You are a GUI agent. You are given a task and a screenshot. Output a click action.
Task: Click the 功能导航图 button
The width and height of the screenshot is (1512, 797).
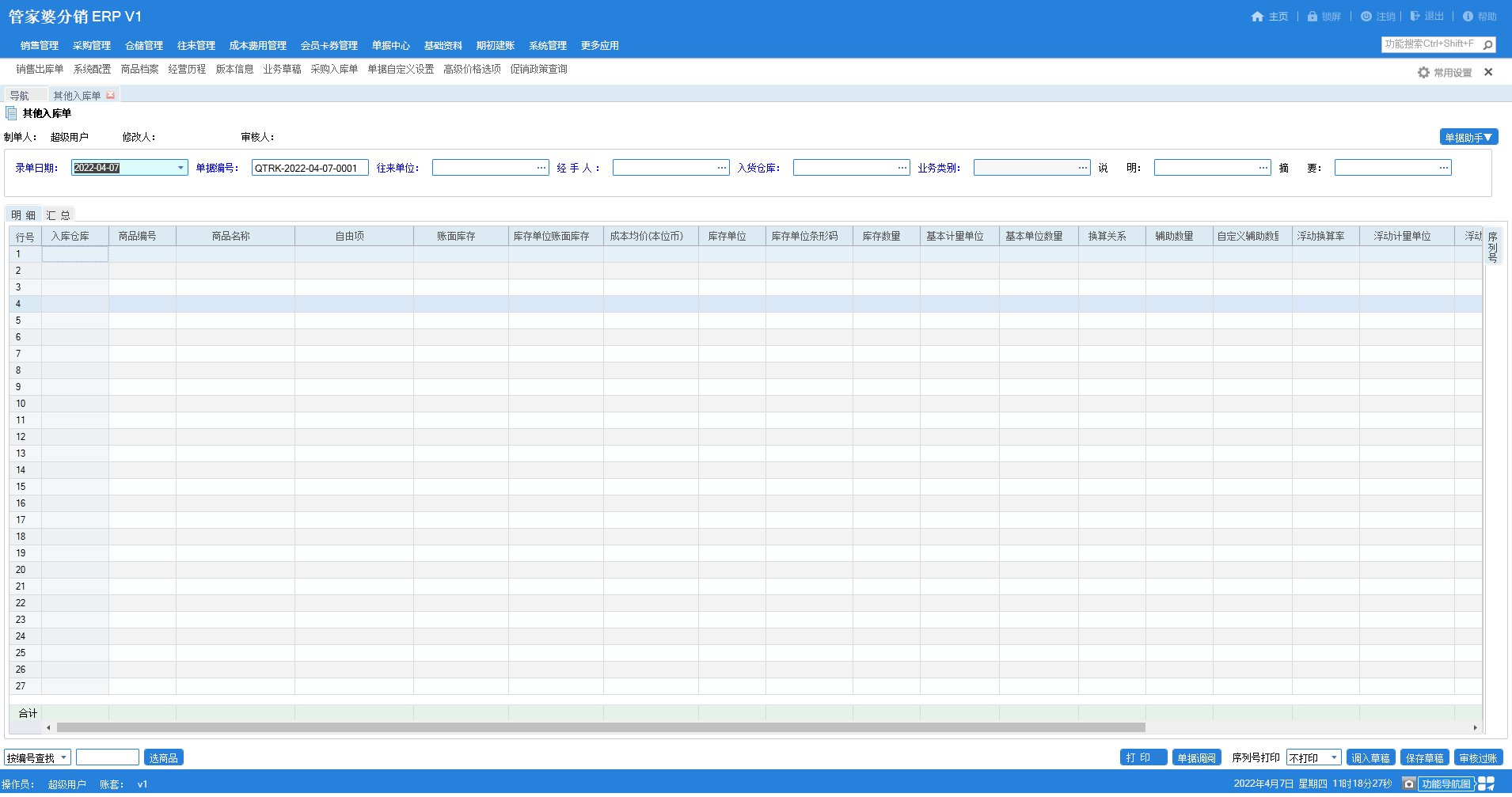[1446, 784]
